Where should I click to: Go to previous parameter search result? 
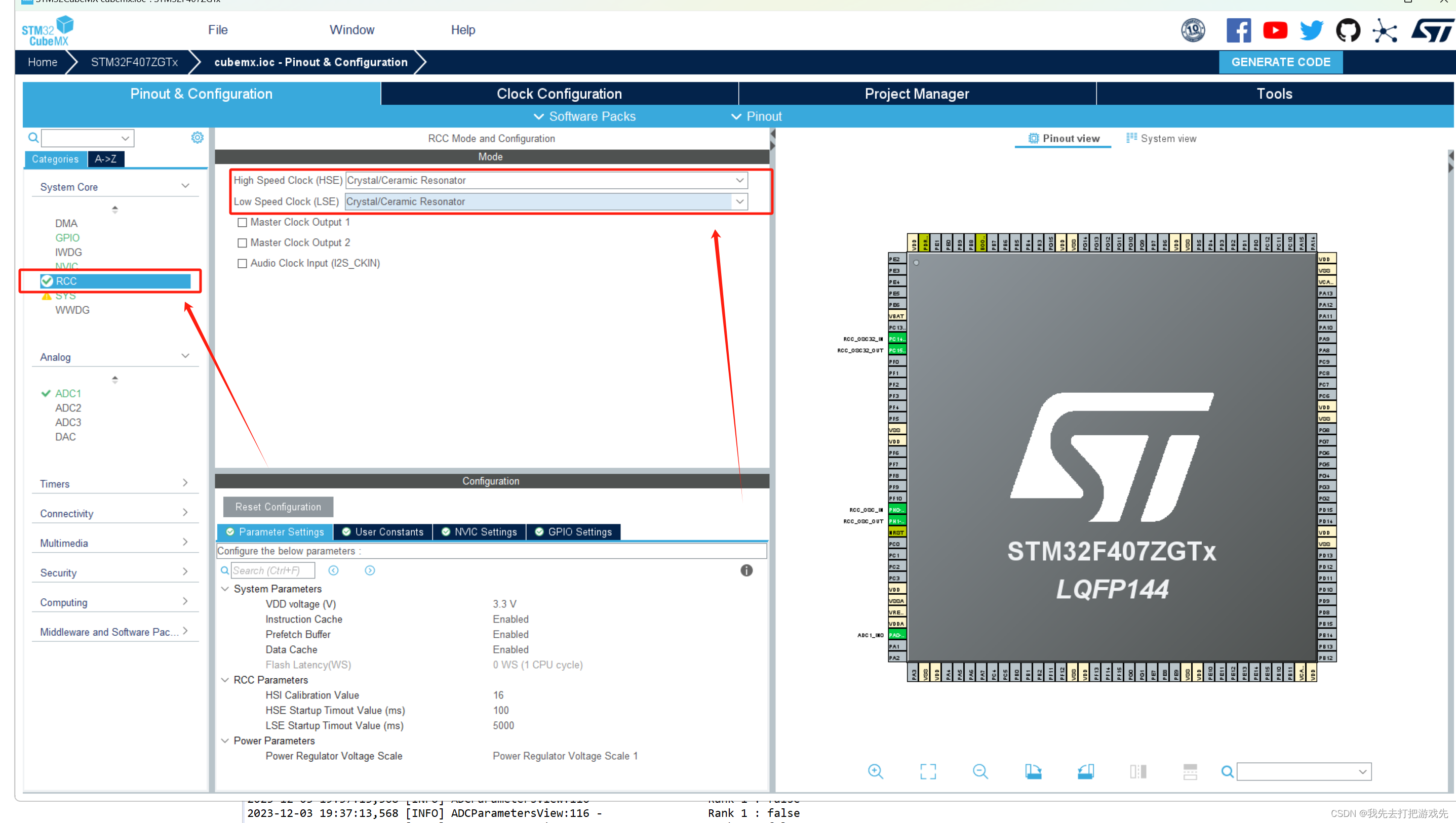334,570
